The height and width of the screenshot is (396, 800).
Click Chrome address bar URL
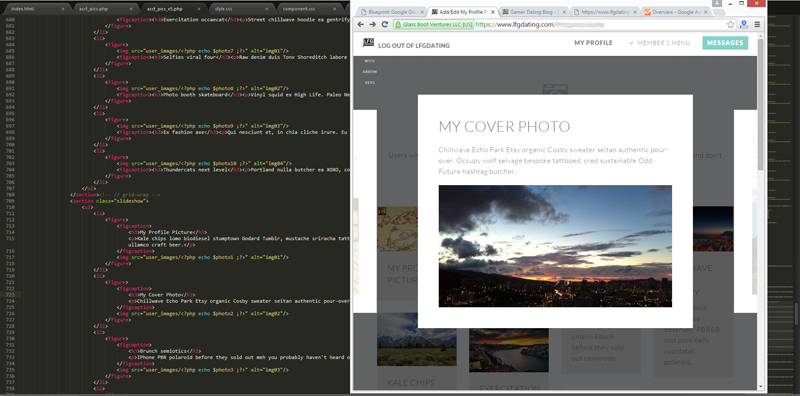(541, 24)
